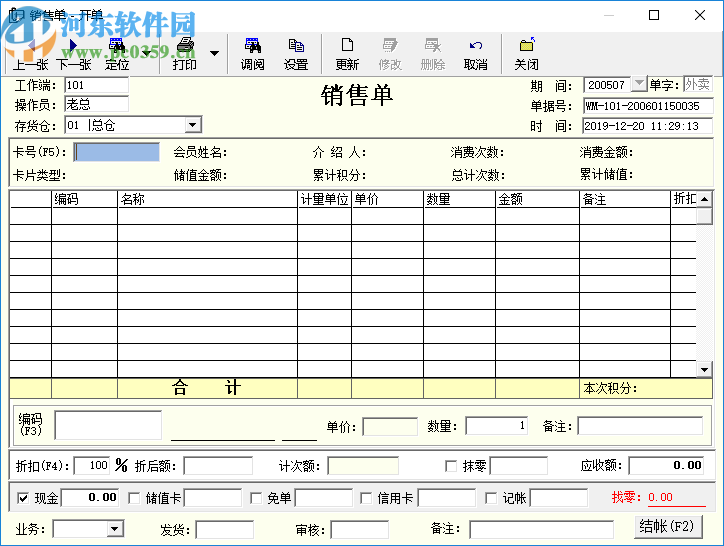Click the 单据号 document number field

pyautogui.click(x=648, y=106)
